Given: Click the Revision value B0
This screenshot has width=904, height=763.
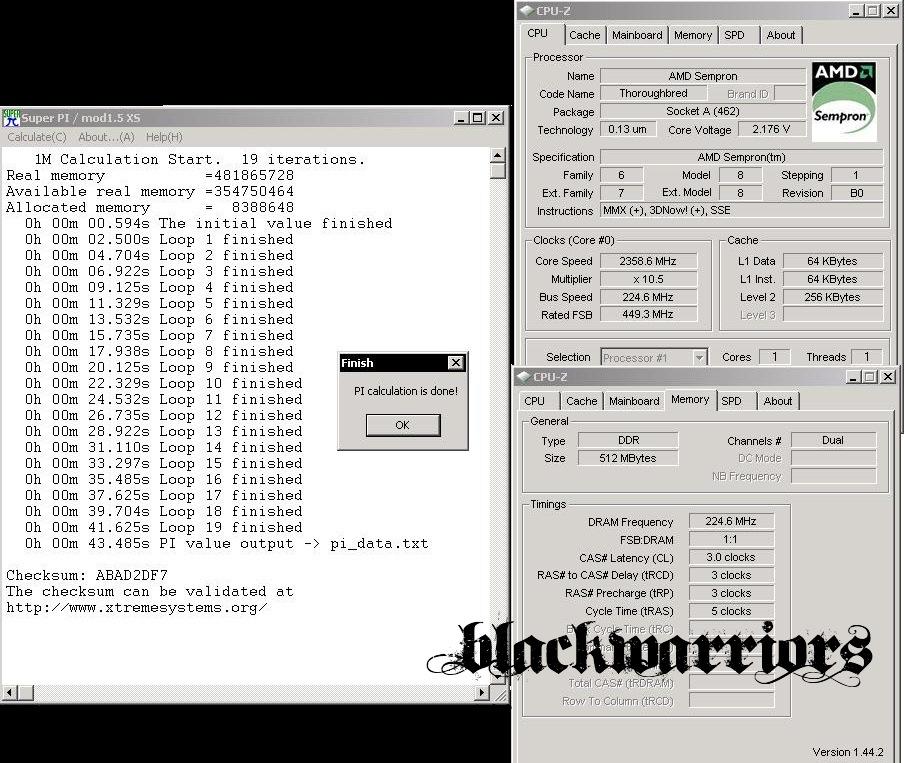Looking at the screenshot, I should [857, 193].
